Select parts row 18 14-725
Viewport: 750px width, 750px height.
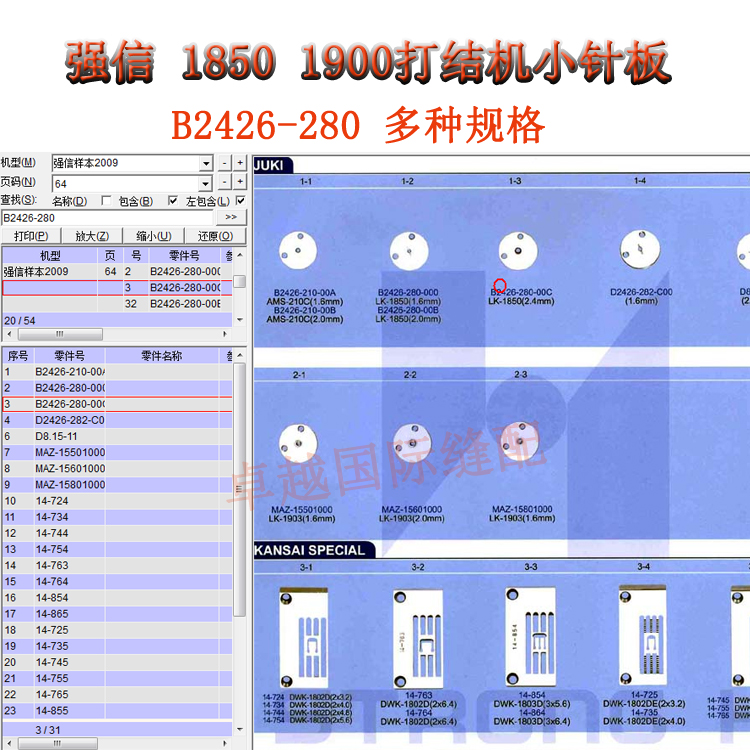click(x=117, y=630)
